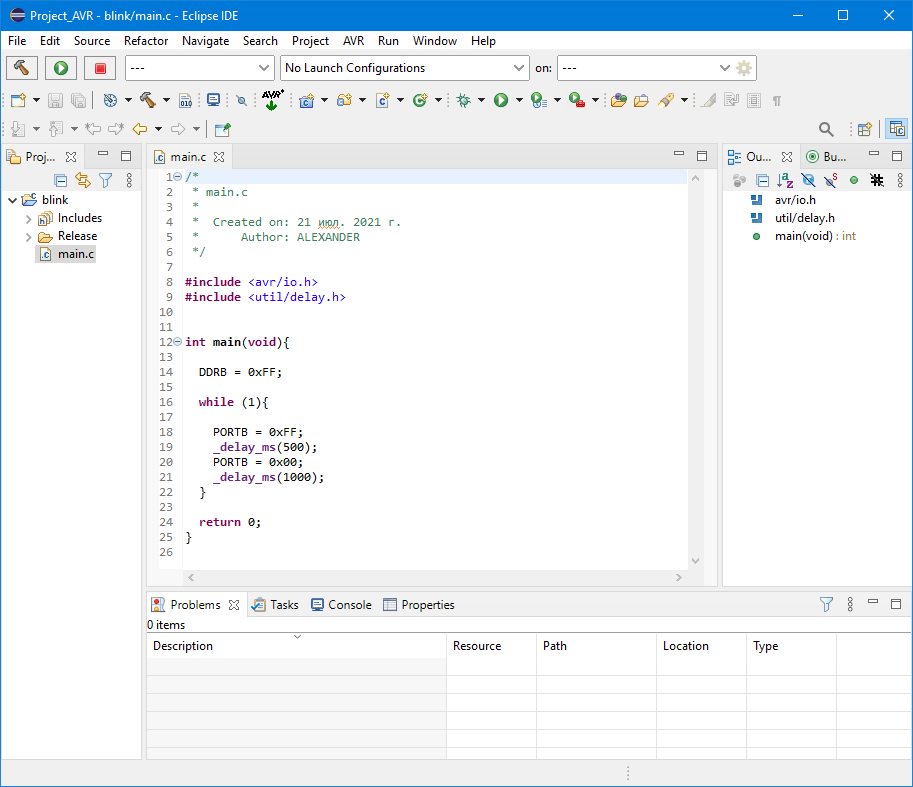Viewport: 913px width, 787px height.
Task: Click the Forward navigation arrow
Action: pos(178,129)
